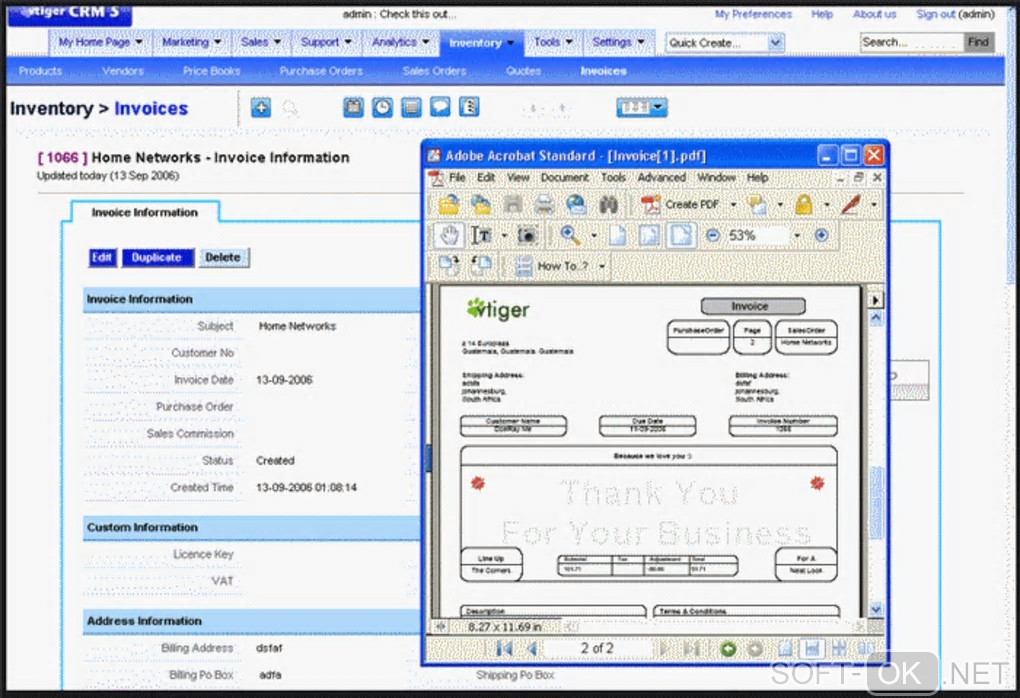Click the CRM Search input field
This screenshot has height=698, width=1020.
pyautogui.click(x=911, y=43)
